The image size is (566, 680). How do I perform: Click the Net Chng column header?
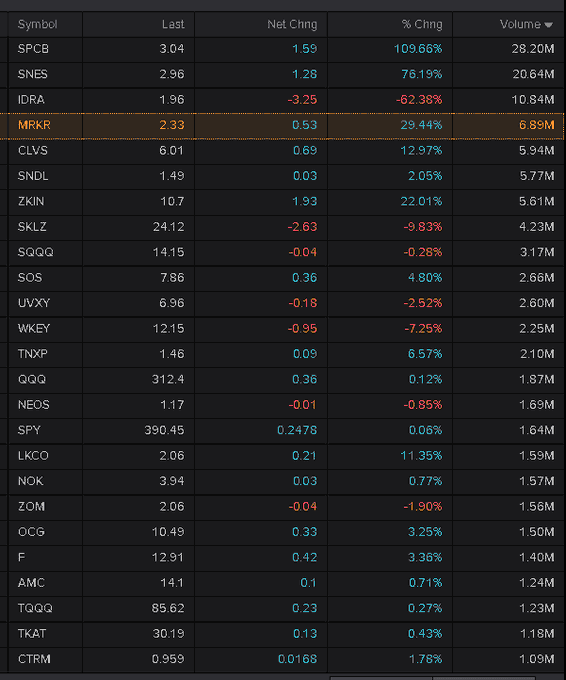292,24
